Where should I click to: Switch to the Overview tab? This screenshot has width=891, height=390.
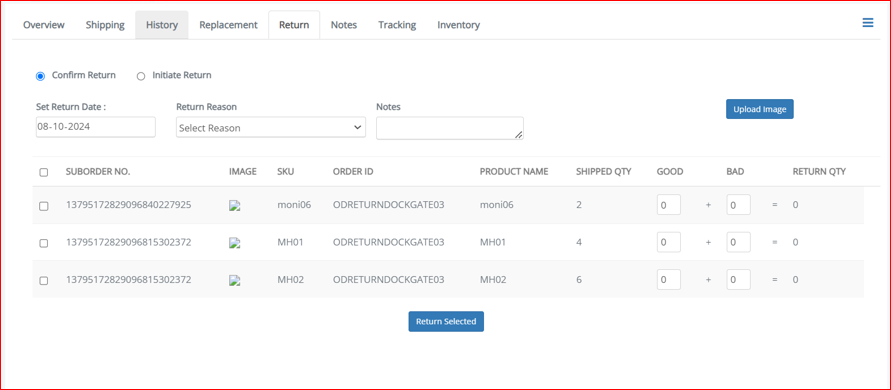tap(44, 25)
